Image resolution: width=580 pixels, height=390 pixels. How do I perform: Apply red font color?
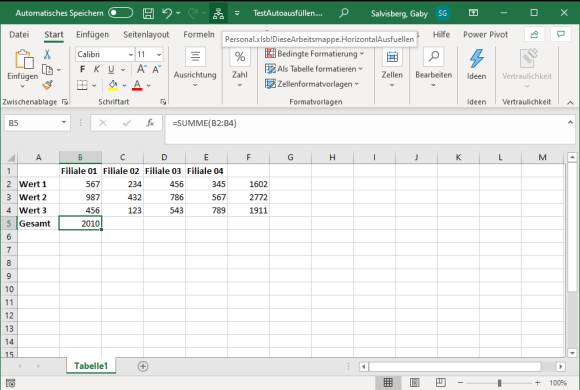coord(137,85)
